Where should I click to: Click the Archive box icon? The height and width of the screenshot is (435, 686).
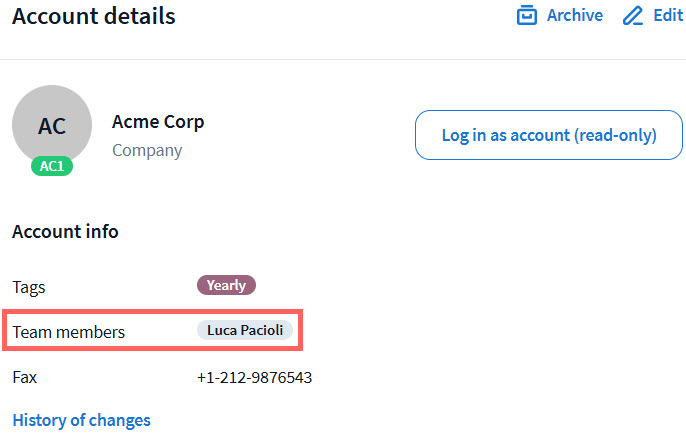coord(527,16)
